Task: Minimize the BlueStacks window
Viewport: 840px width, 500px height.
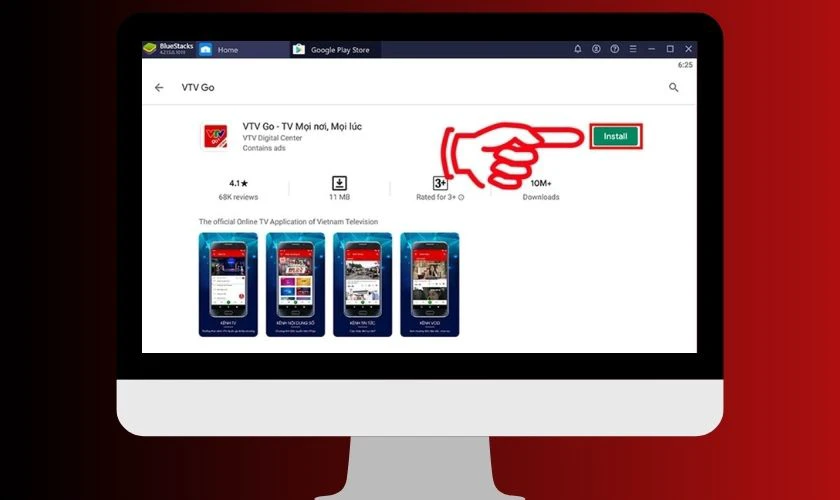Action: pyautogui.click(x=651, y=49)
